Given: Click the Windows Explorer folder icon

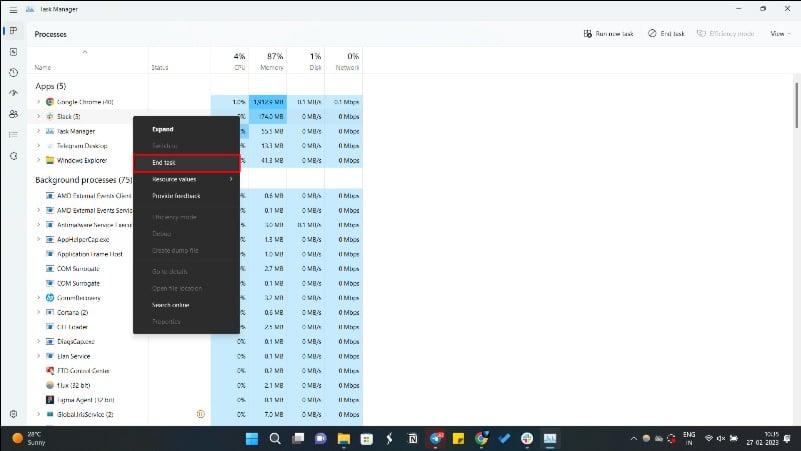Looking at the screenshot, I should click(50, 160).
